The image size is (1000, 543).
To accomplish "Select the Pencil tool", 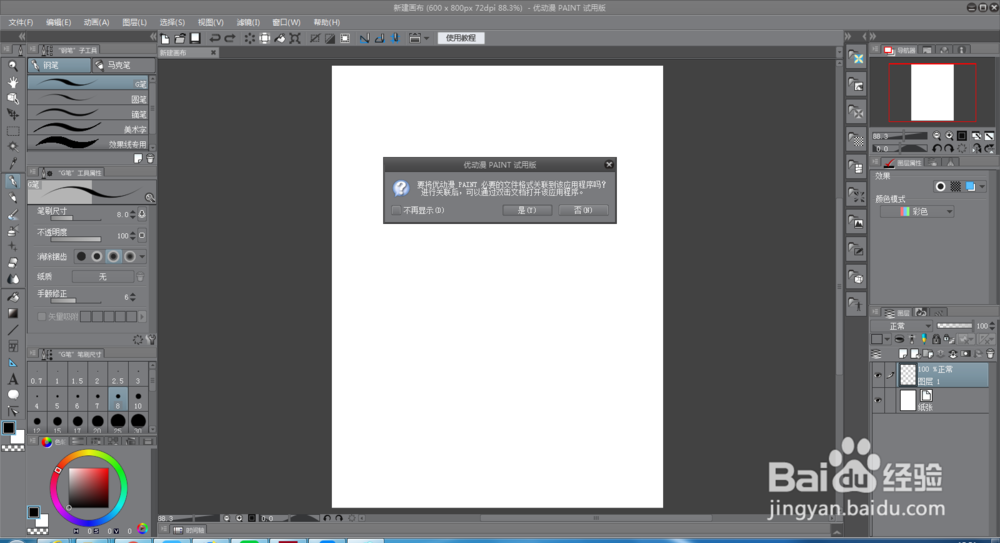I will [13, 198].
